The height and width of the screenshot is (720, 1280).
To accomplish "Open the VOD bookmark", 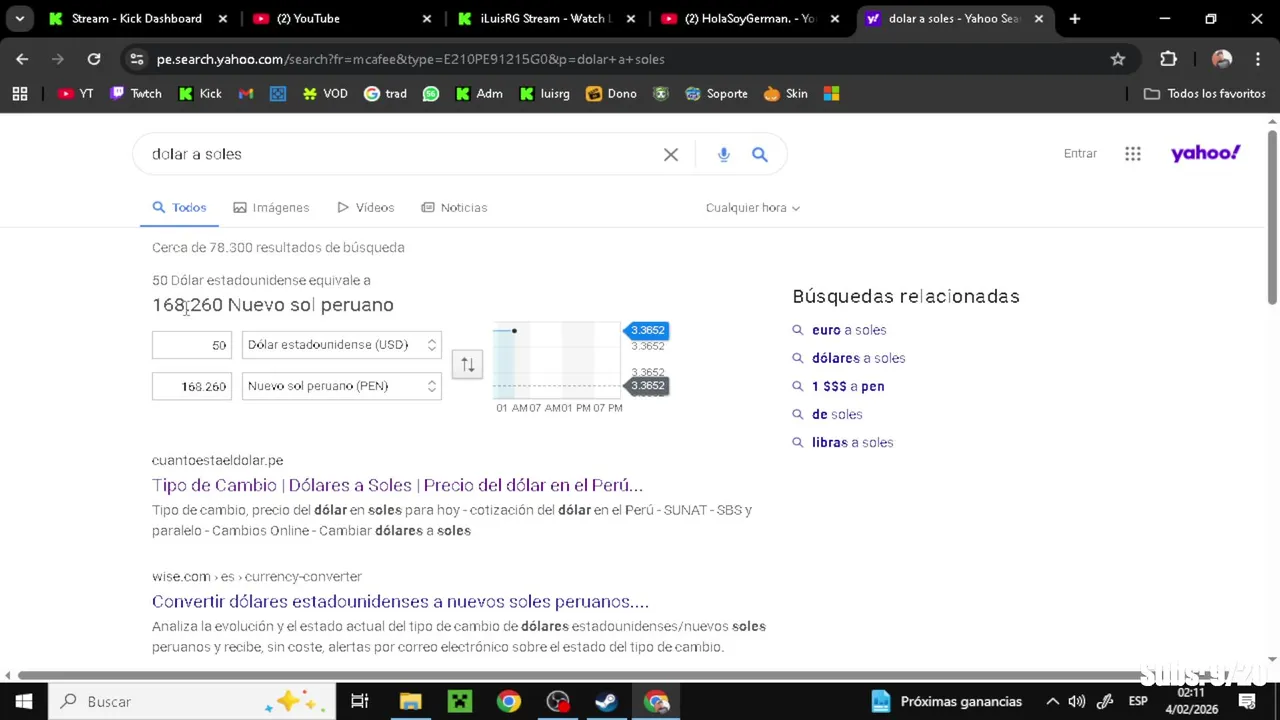I will click(x=325, y=93).
